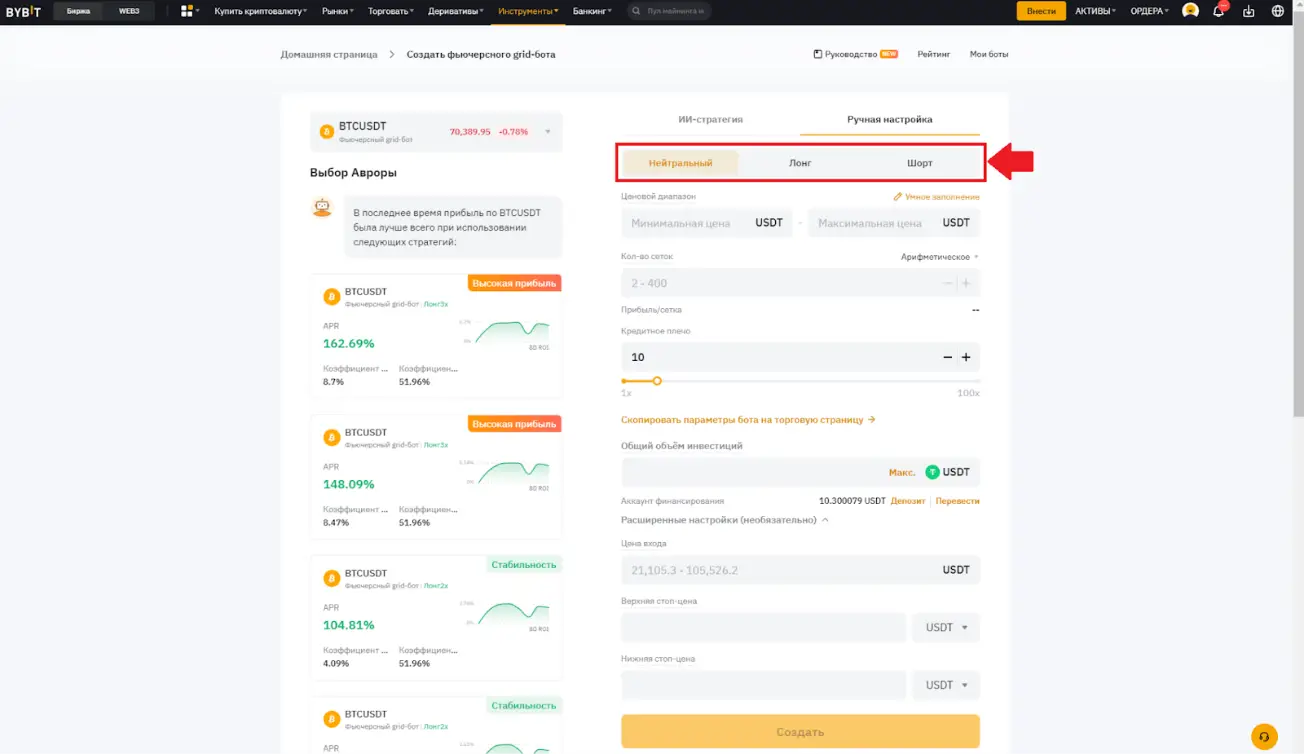Open the app download icon

tap(1247, 11)
